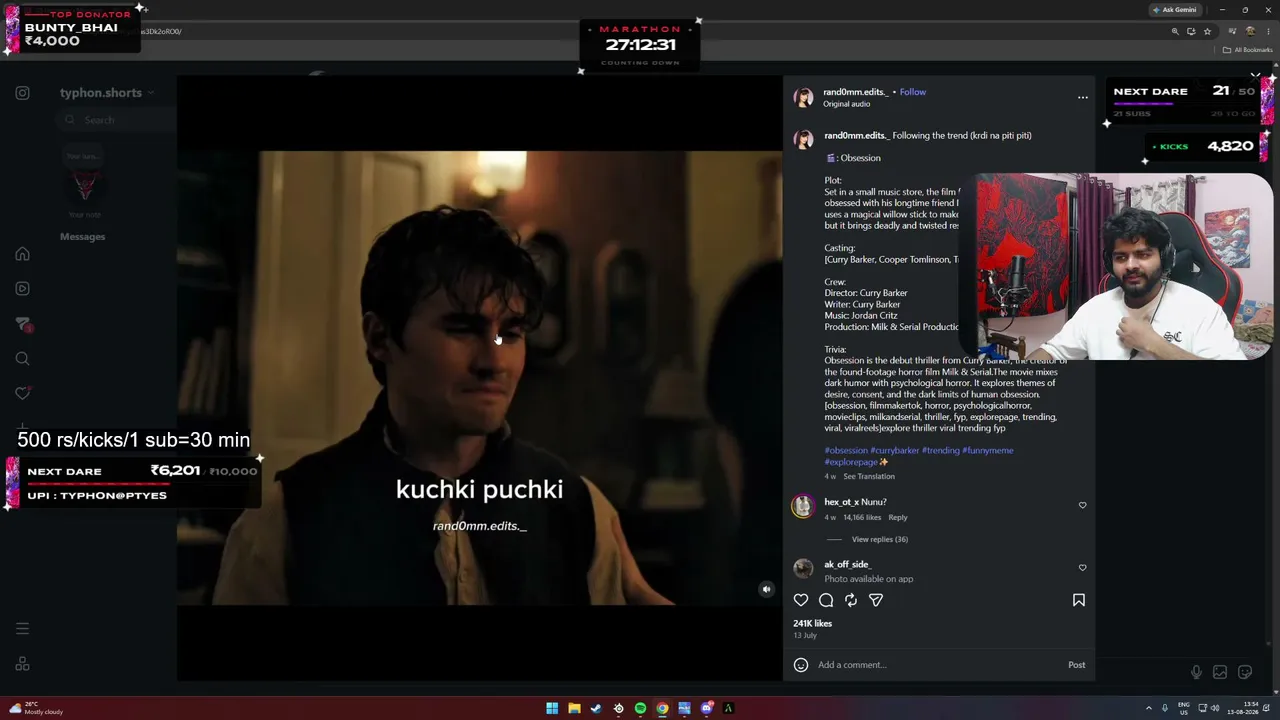Like the ak_off_side_ comment

1082,567
